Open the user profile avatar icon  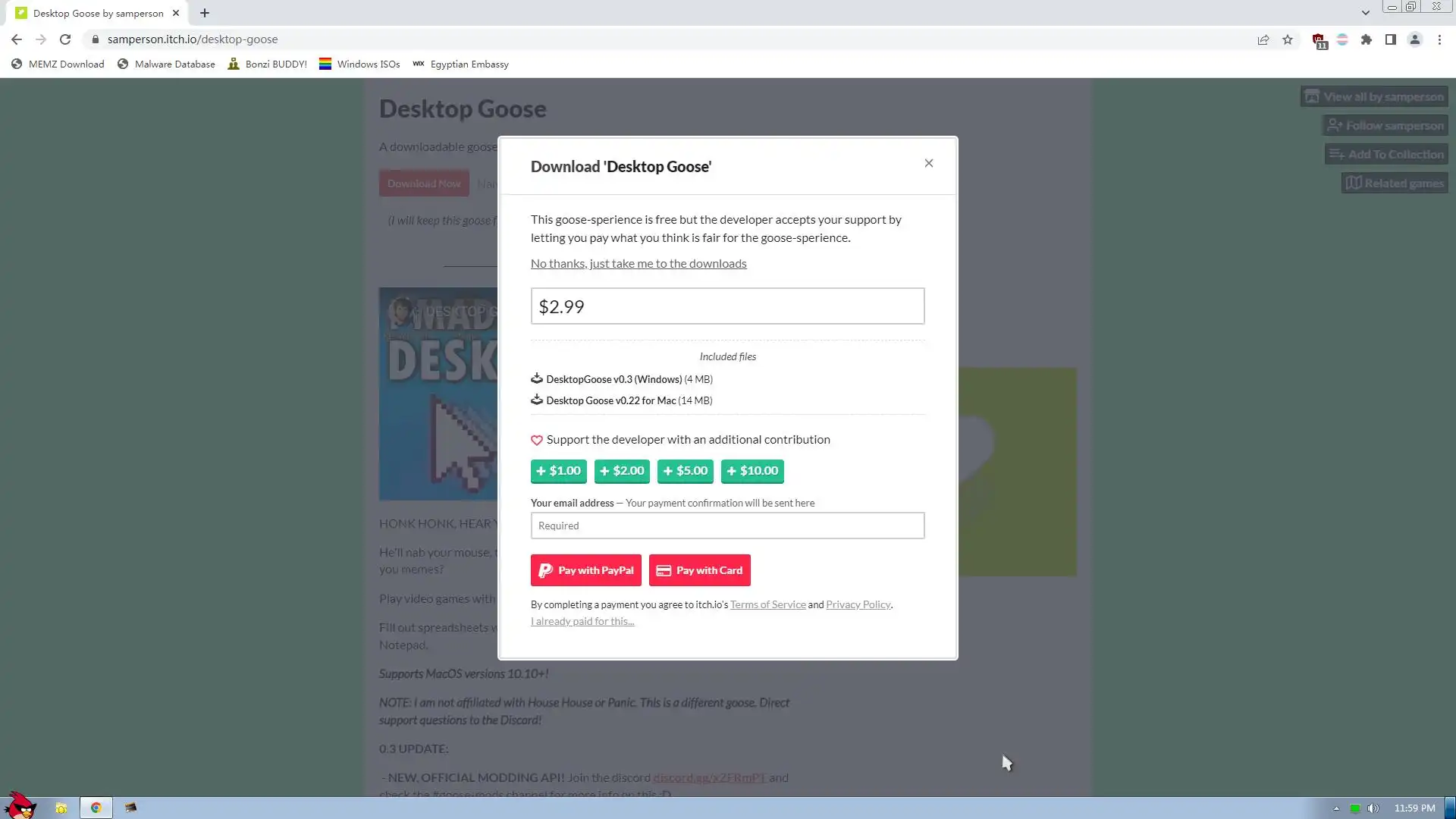(x=1415, y=39)
